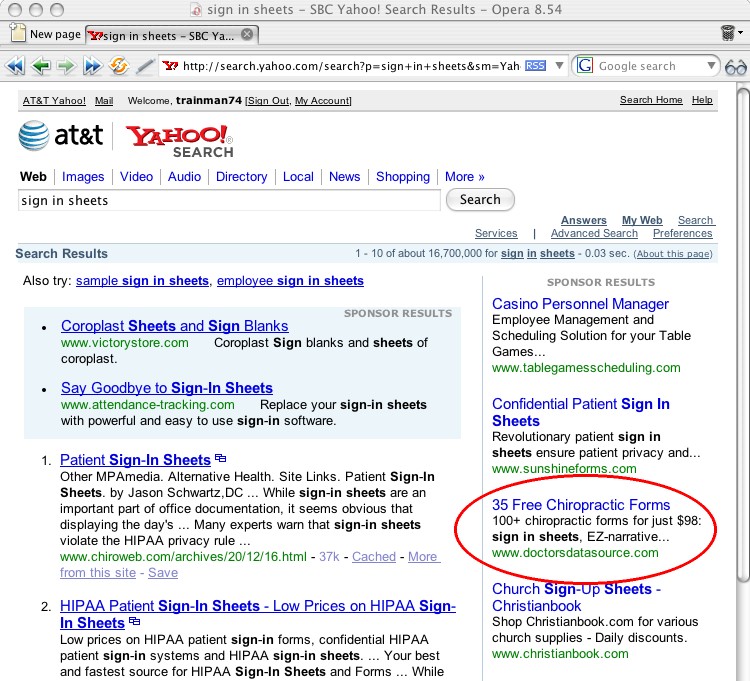The height and width of the screenshot is (681, 750).
Task: Click the AT&T globe logo
Action: [33, 136]
